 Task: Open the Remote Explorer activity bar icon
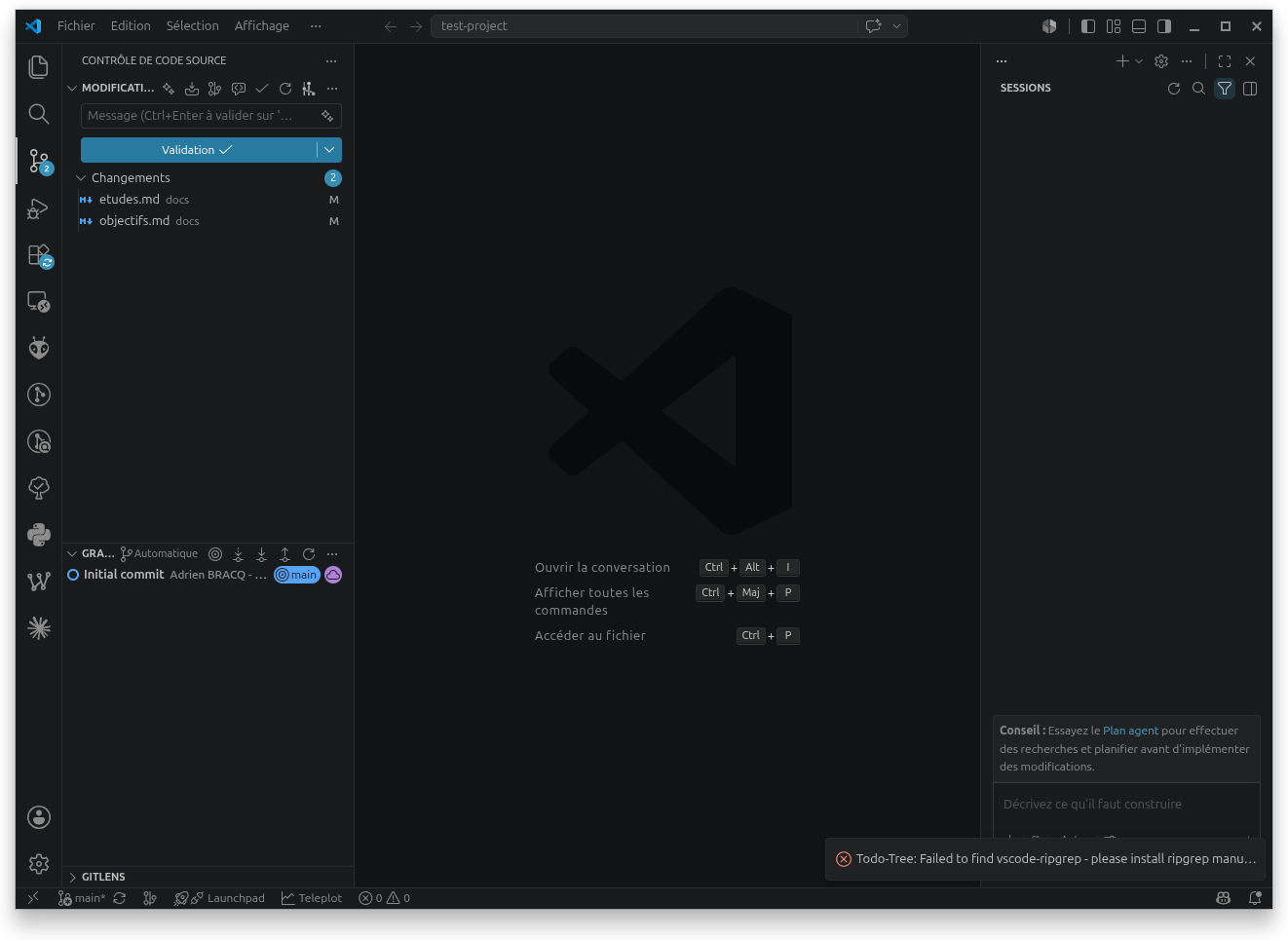pos(39,302)
